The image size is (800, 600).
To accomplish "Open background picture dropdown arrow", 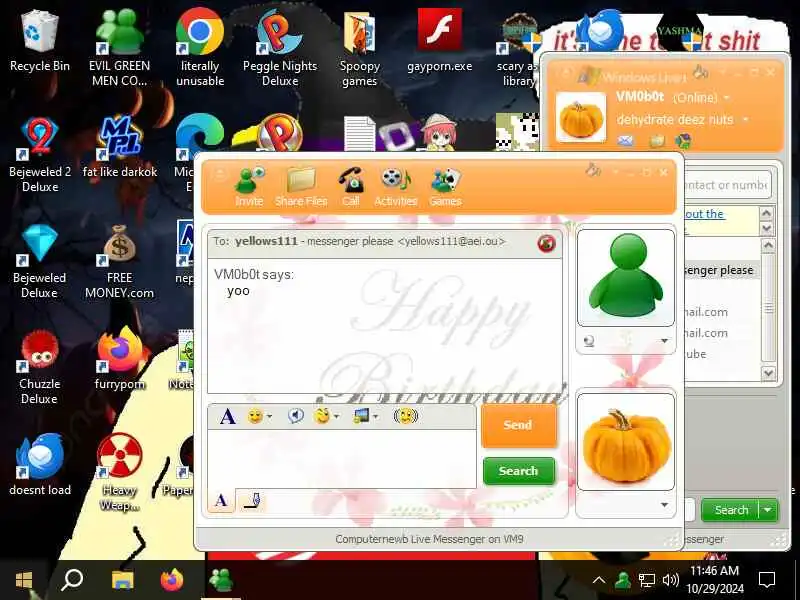I will [x=376, y=417].
